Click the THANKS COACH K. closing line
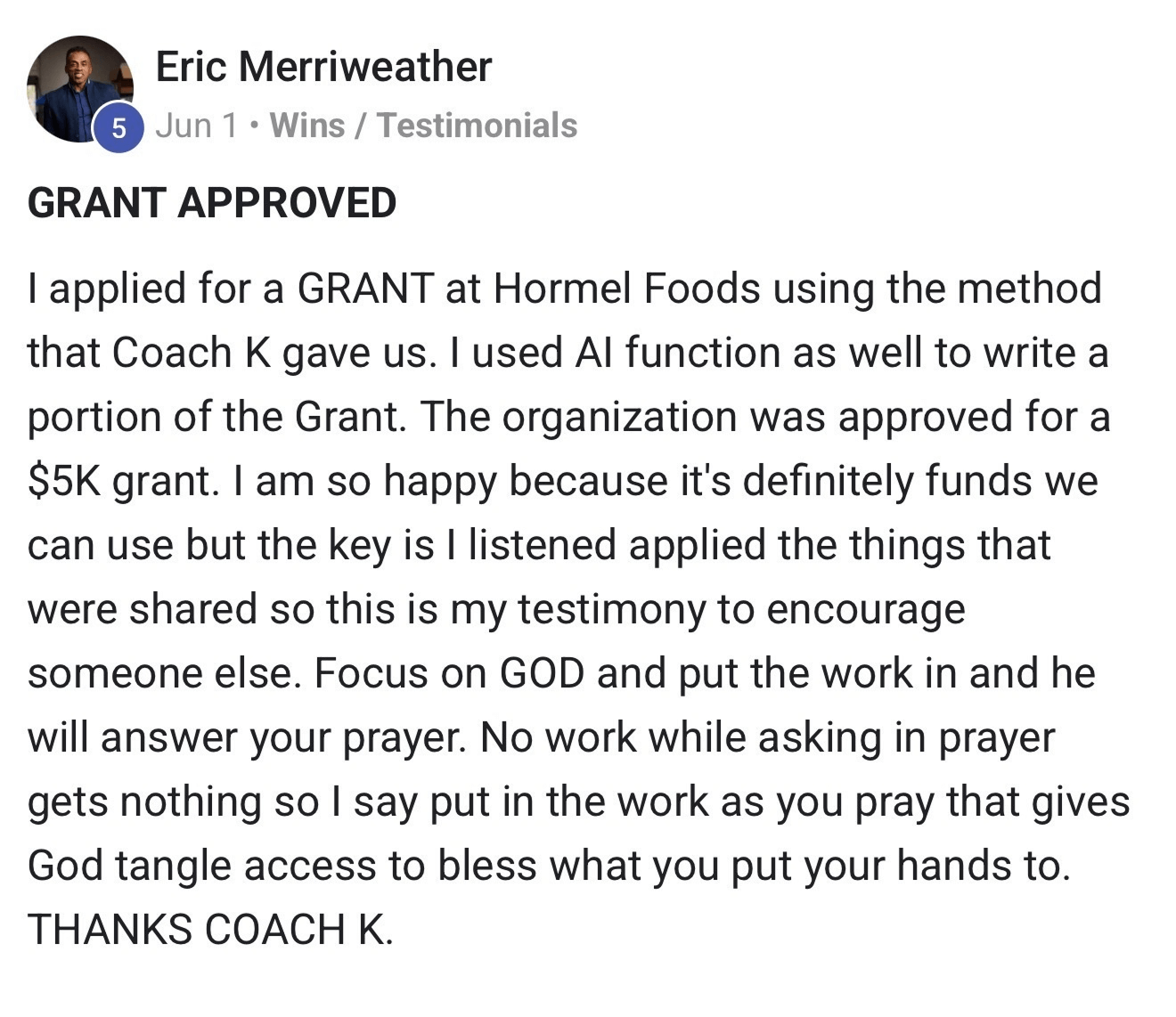 pos(210,930)
